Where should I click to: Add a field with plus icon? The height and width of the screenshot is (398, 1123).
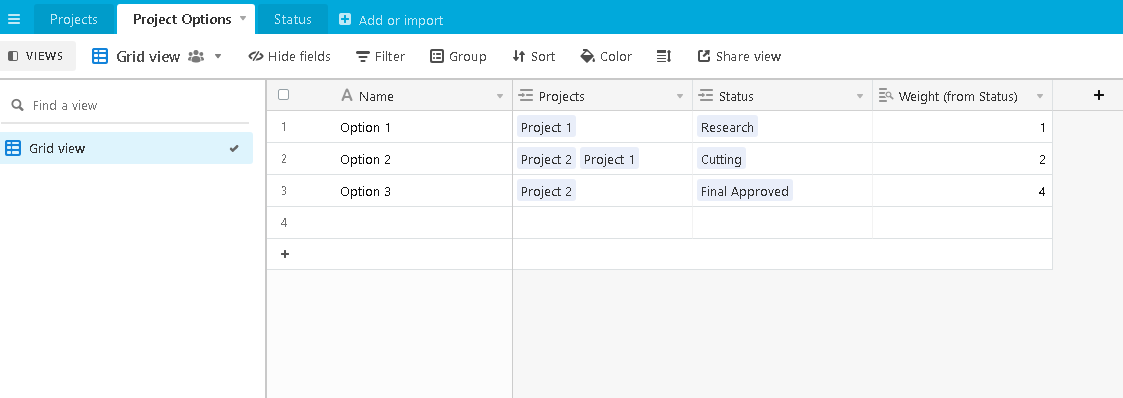[1099, 95]
